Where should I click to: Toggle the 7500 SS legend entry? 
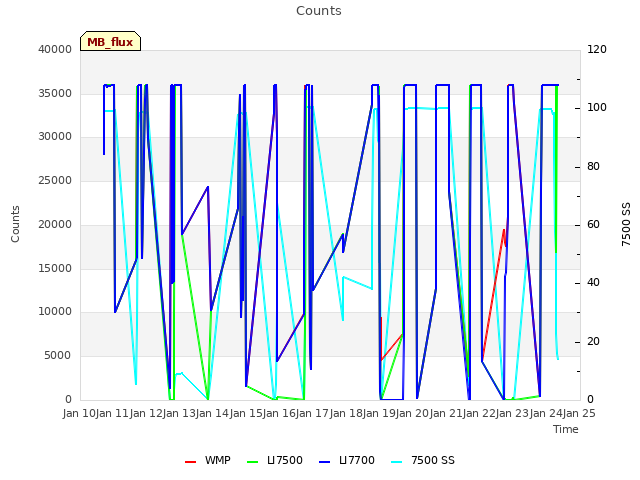point(422,460)
